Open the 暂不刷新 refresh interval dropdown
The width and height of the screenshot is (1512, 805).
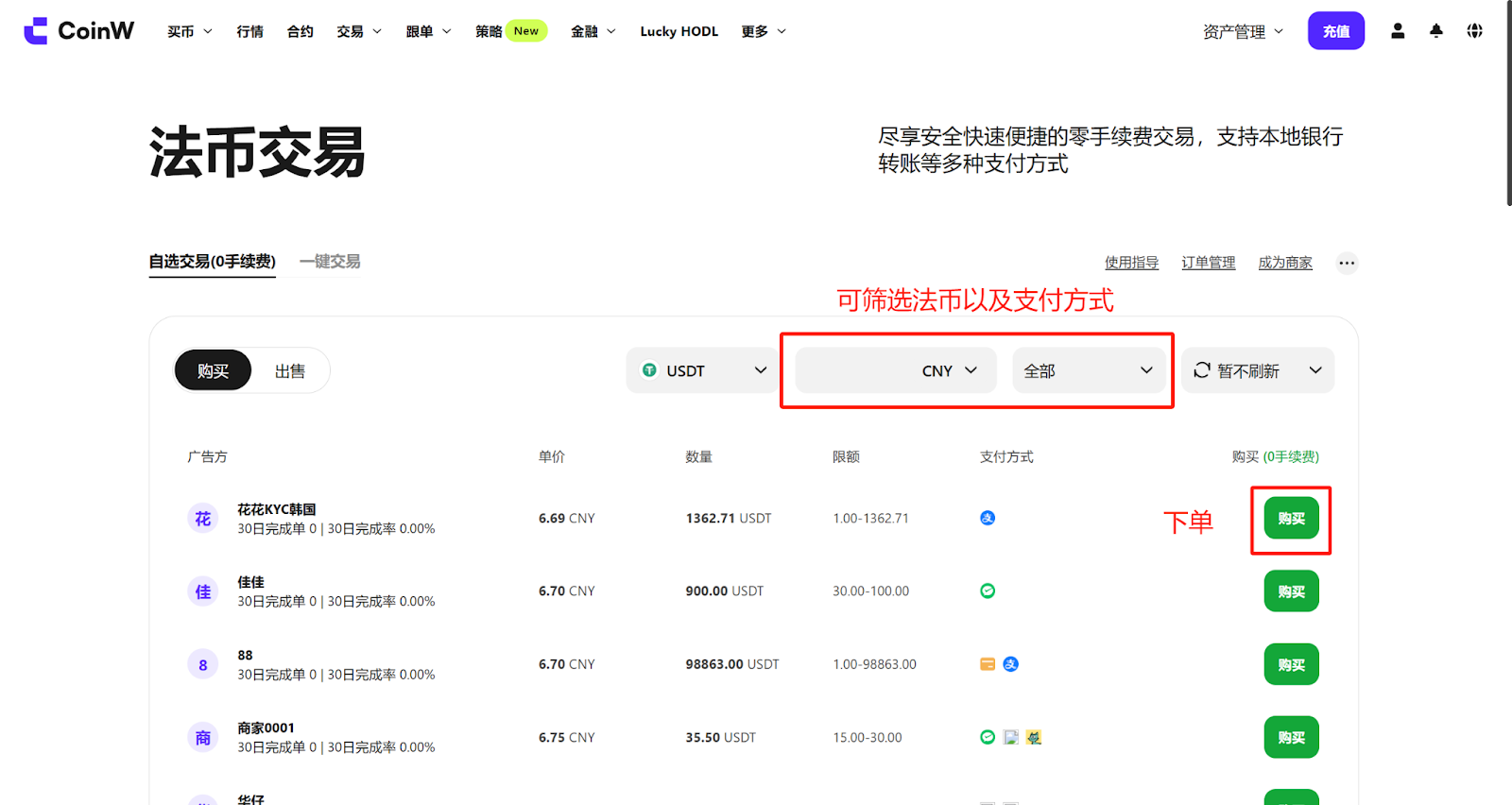pos(1258,370)
